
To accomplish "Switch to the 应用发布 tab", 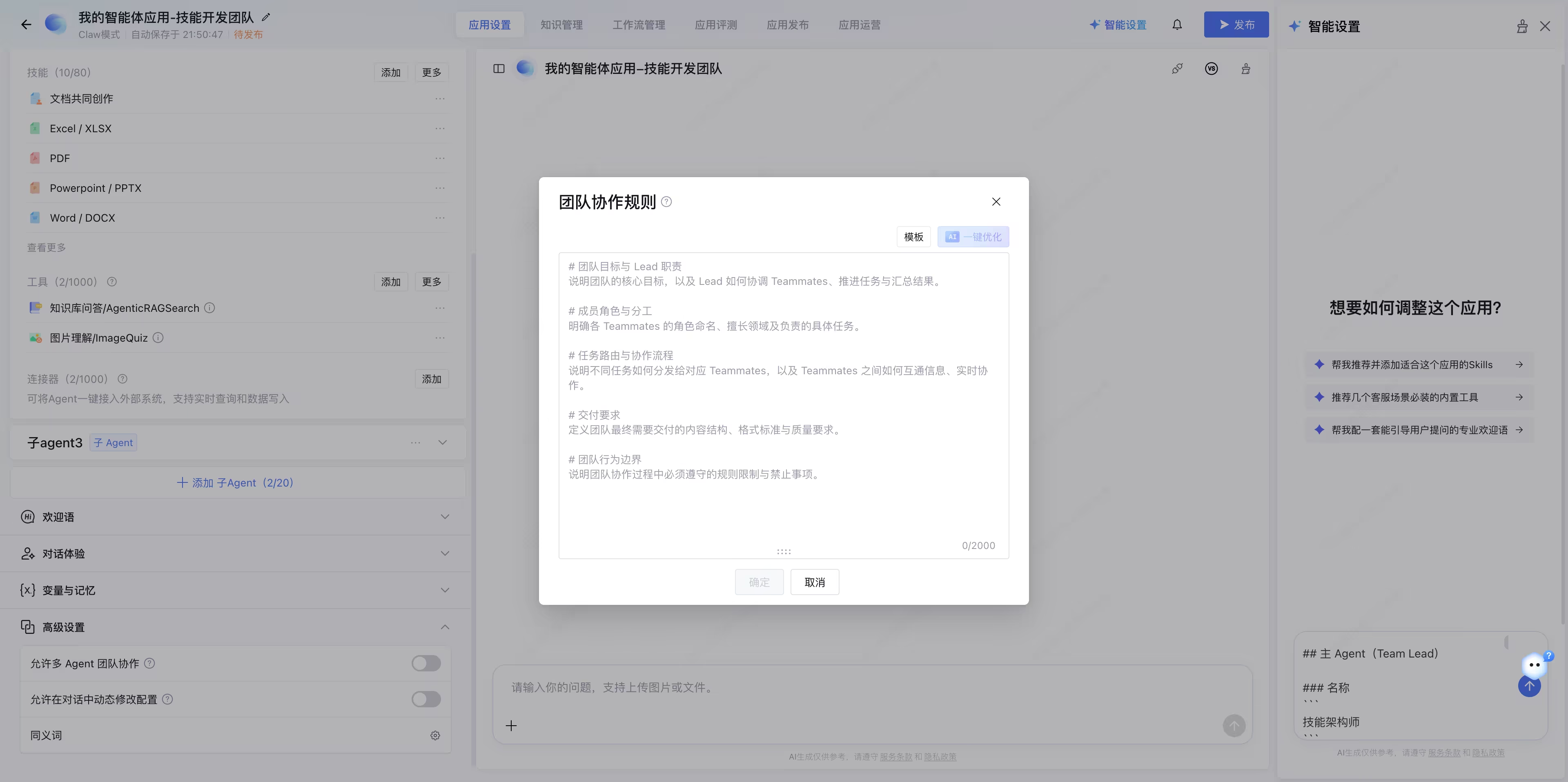I will [x=788, y=25].
